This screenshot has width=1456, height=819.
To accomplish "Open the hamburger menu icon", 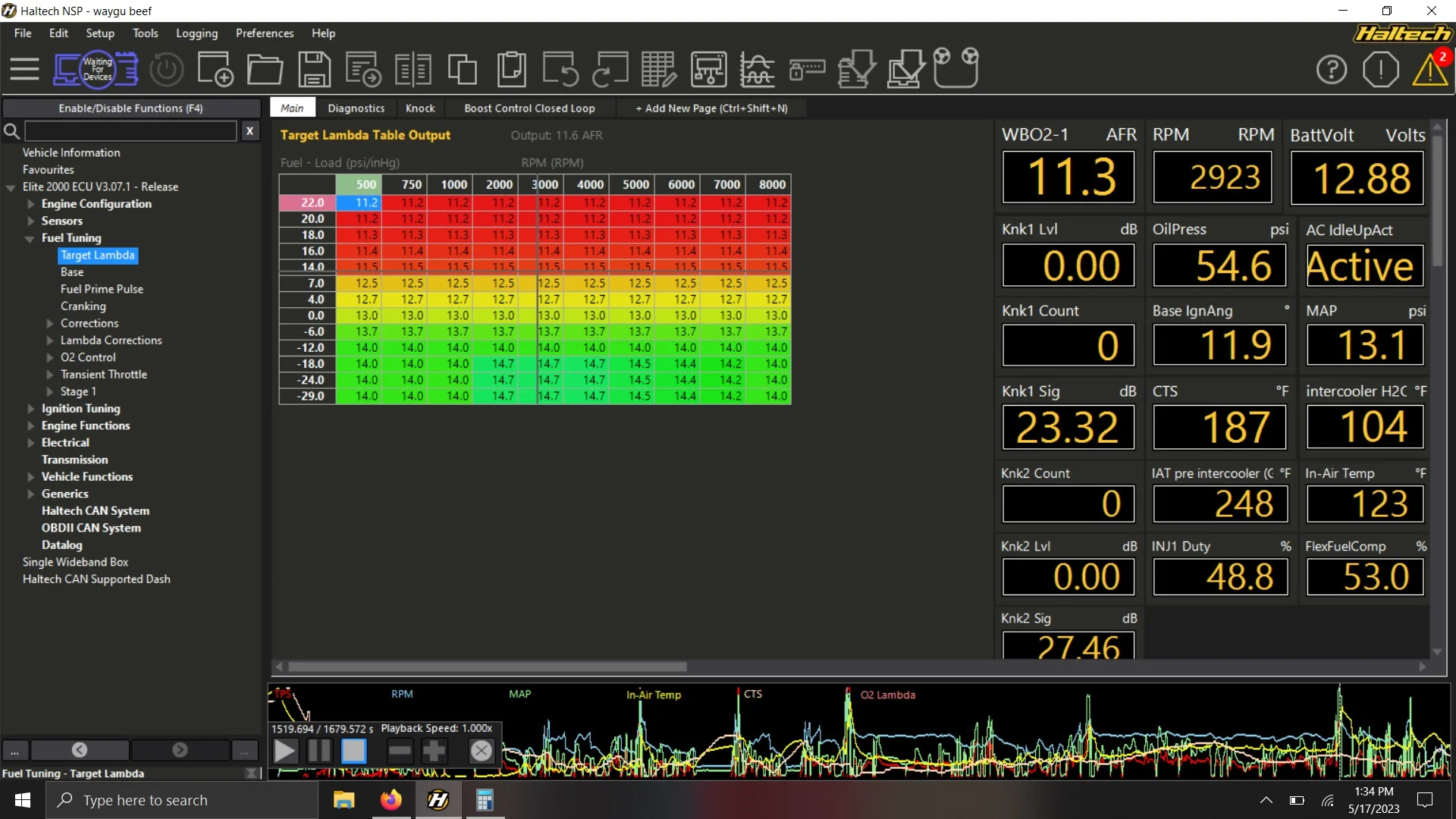I will [24, 70].
